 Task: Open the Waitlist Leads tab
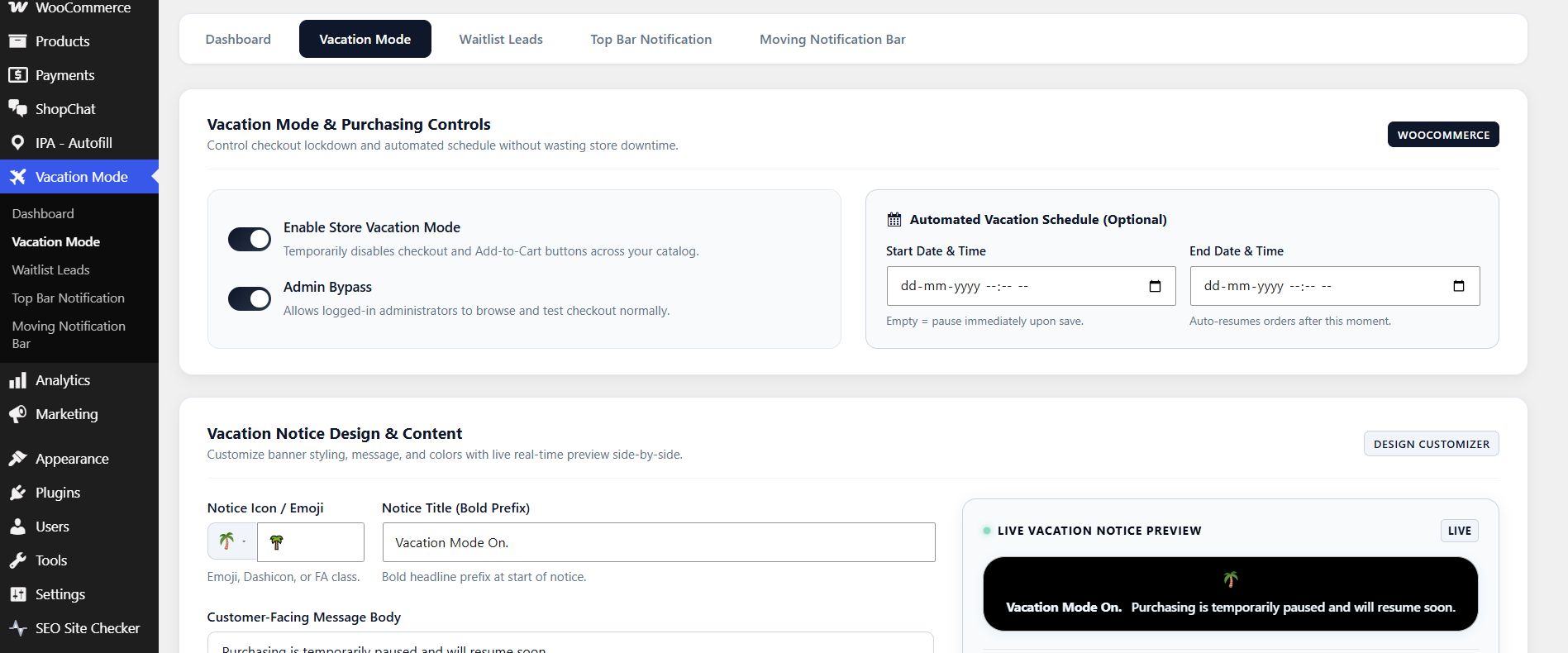(501, 39)
